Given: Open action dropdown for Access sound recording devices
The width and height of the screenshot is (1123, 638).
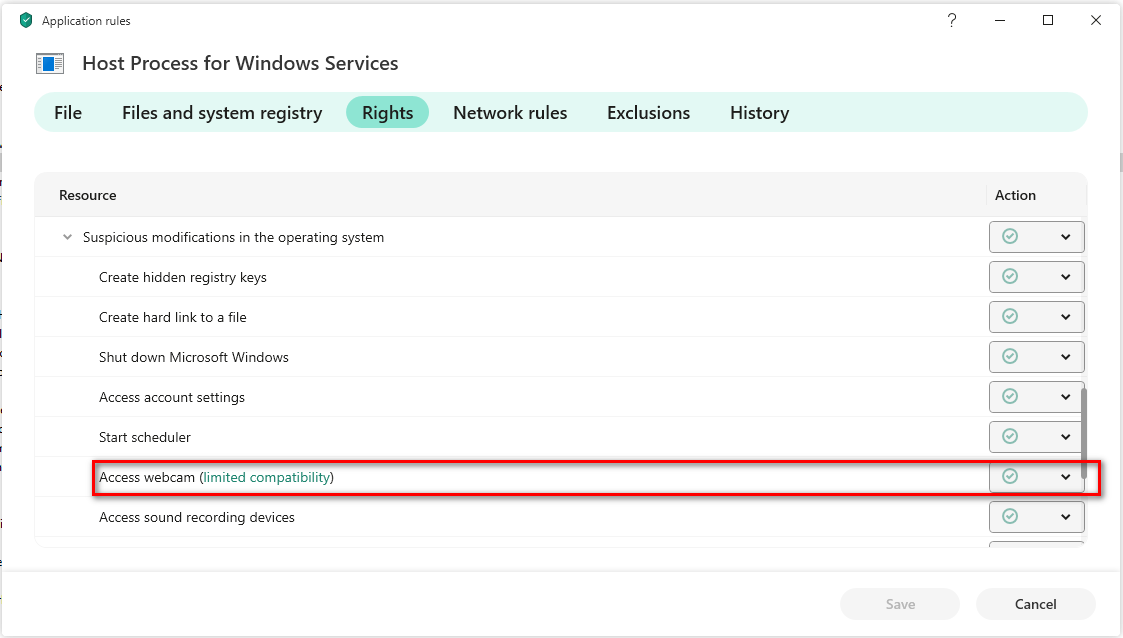Looking at the screenshot, I should (1065, 517).
